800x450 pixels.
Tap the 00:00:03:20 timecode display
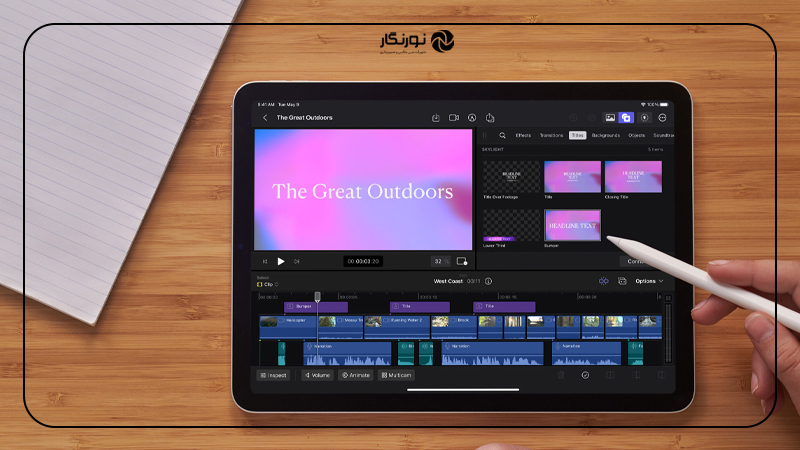click(x=363, y=261)
